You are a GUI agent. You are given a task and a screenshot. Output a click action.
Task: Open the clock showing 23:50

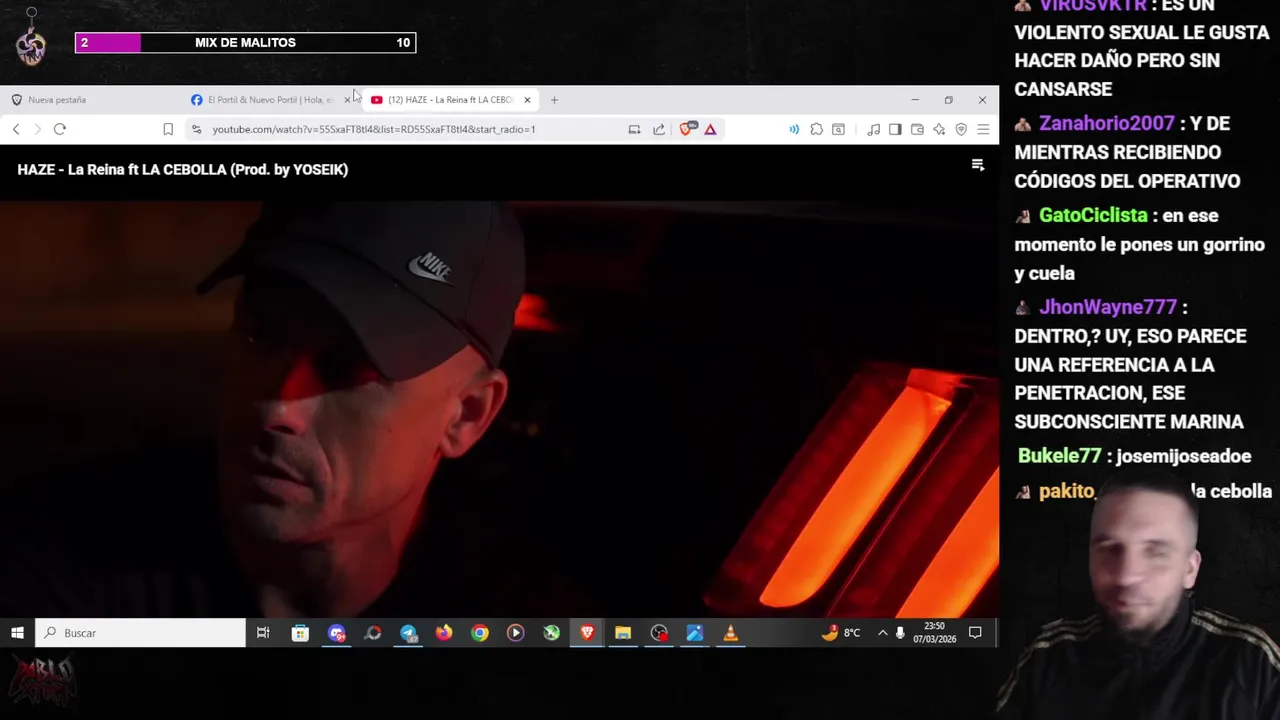934,632
